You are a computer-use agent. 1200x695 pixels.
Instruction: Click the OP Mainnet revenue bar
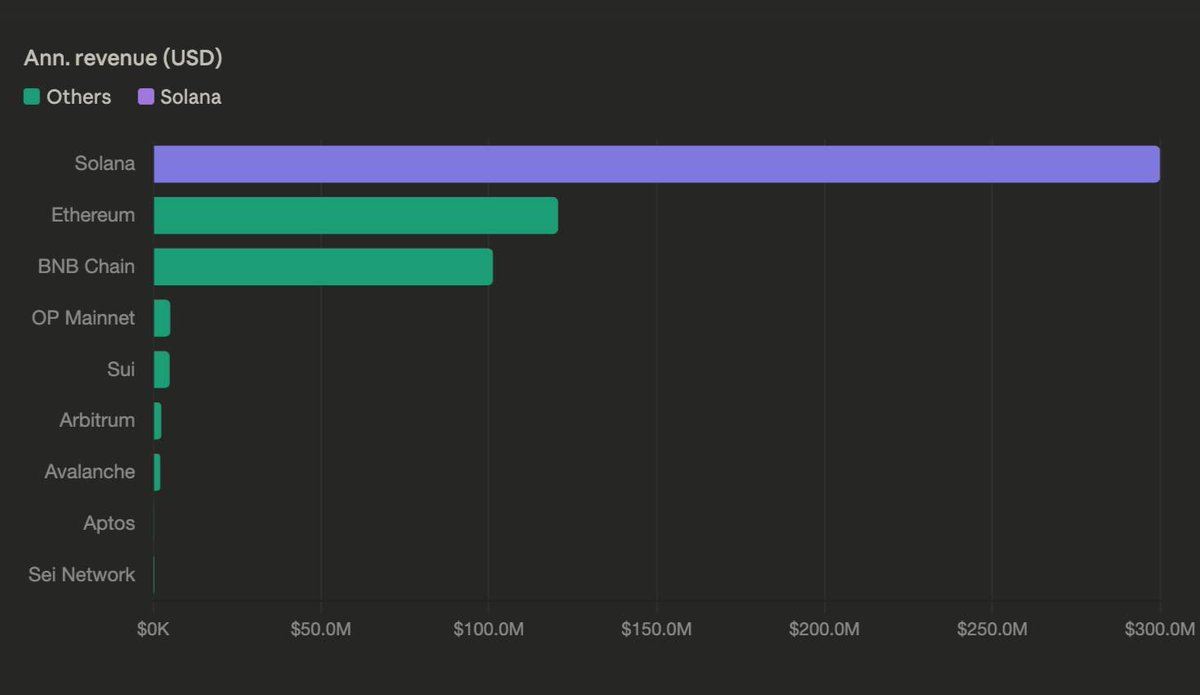click(162, 318)
